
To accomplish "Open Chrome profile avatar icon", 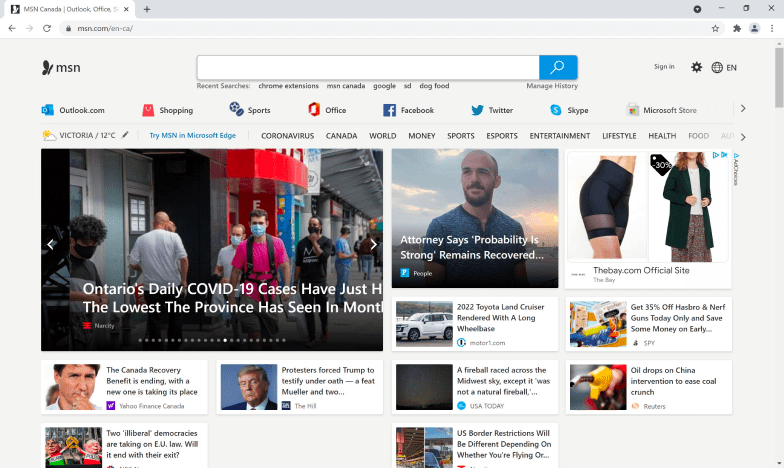I will coord(754,28).
